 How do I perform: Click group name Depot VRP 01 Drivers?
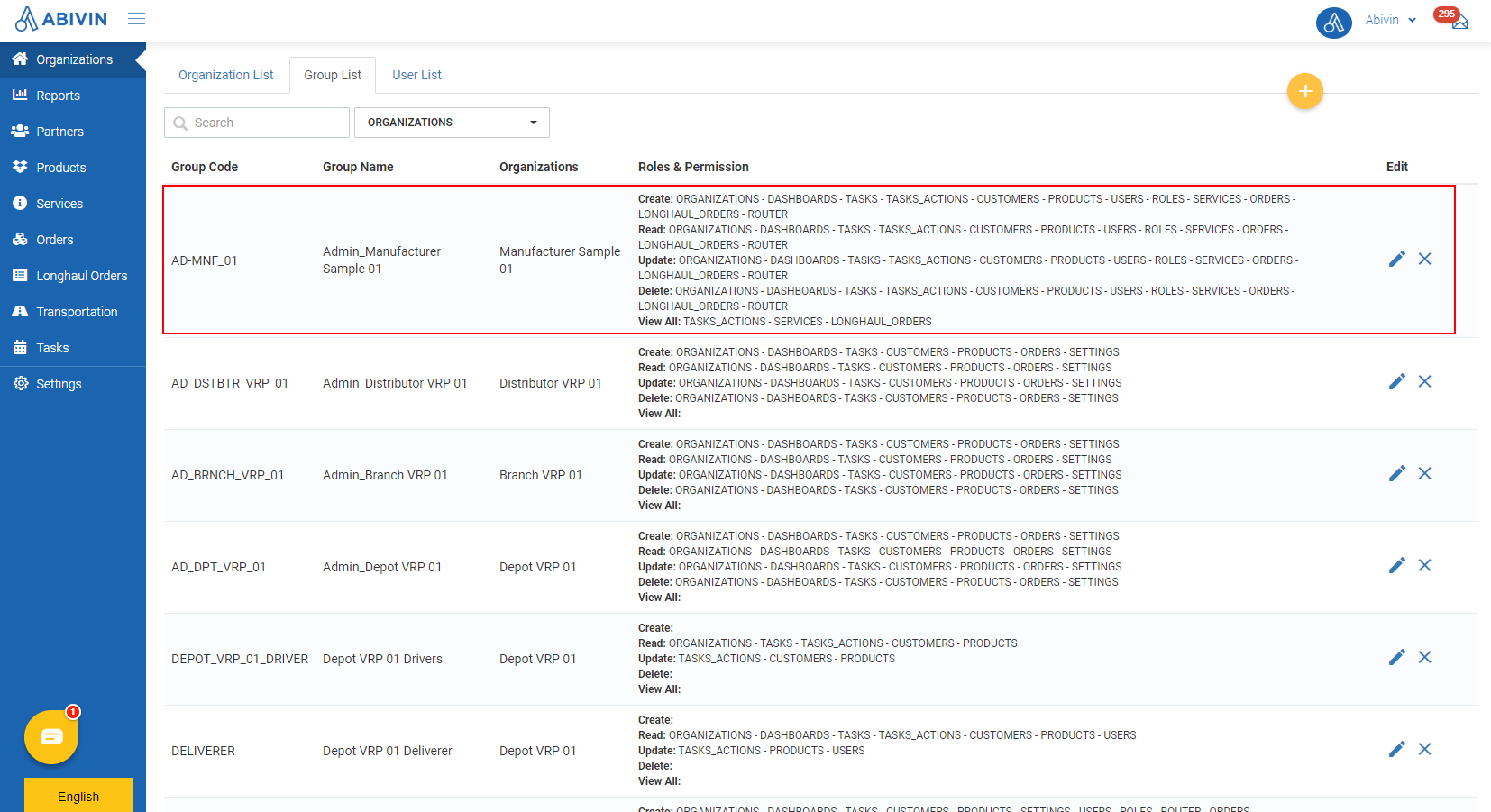point(383,659)
